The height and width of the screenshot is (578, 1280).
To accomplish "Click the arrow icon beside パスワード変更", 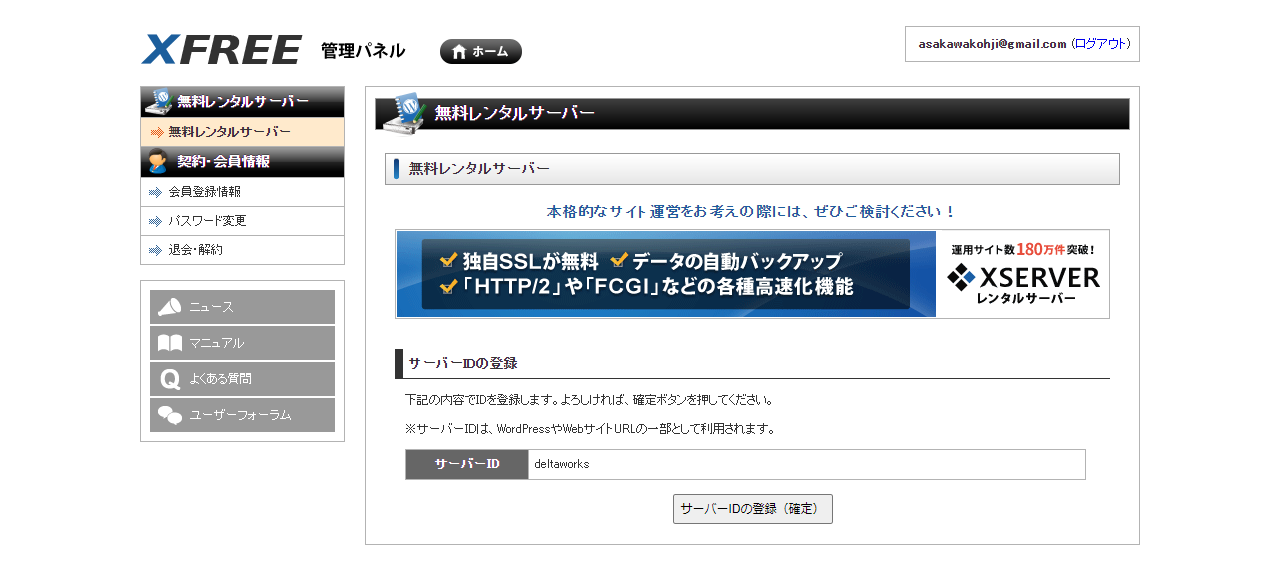I will point(155,221).
